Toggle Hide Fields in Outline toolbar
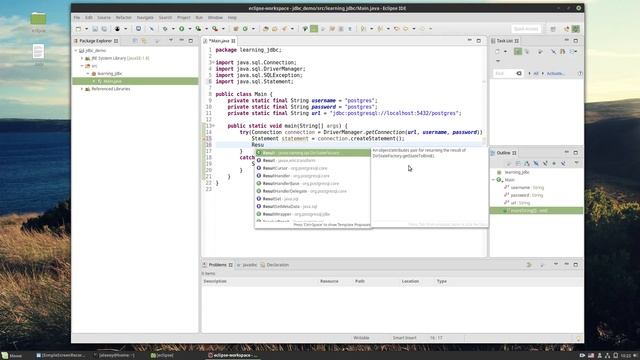This screenshot has height=360, width=640. 536,163
